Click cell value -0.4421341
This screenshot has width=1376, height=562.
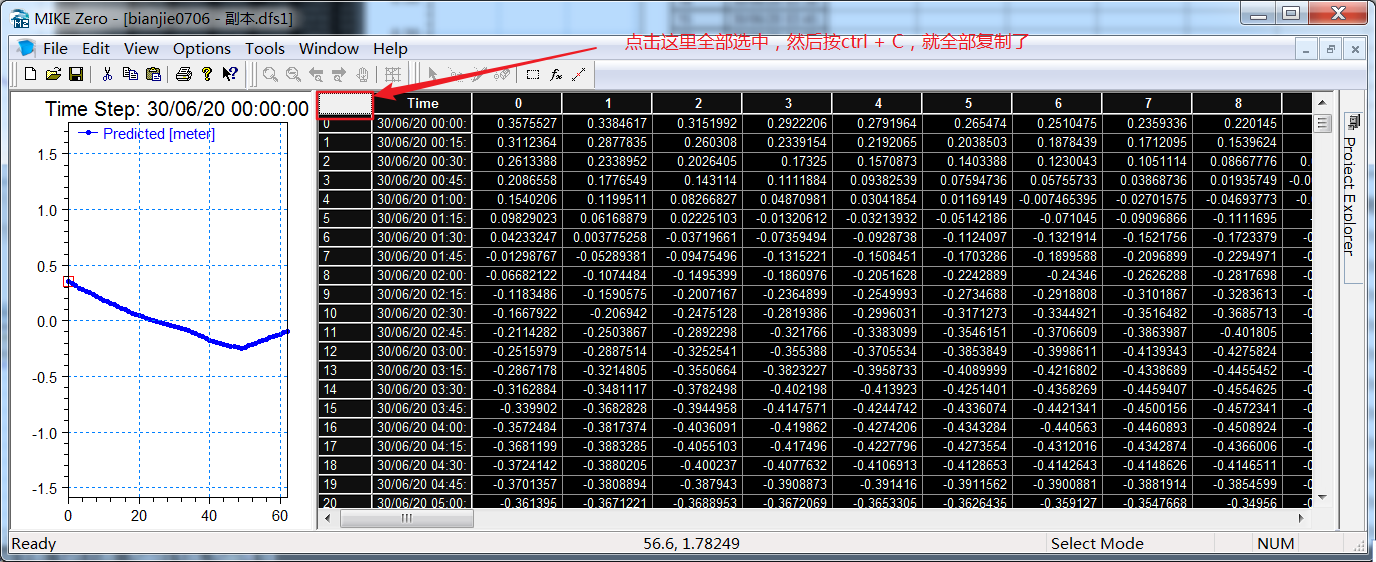[x=1057, y=407]
